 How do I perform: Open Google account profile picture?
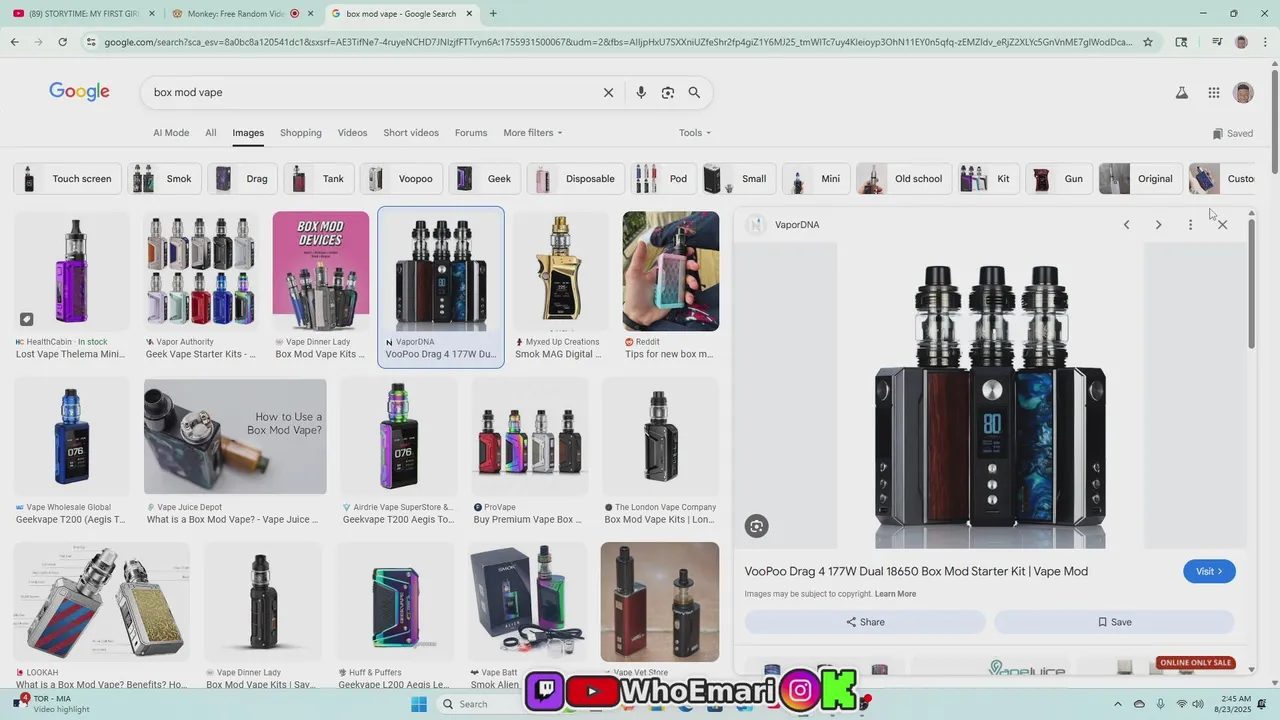point(1243,93)
